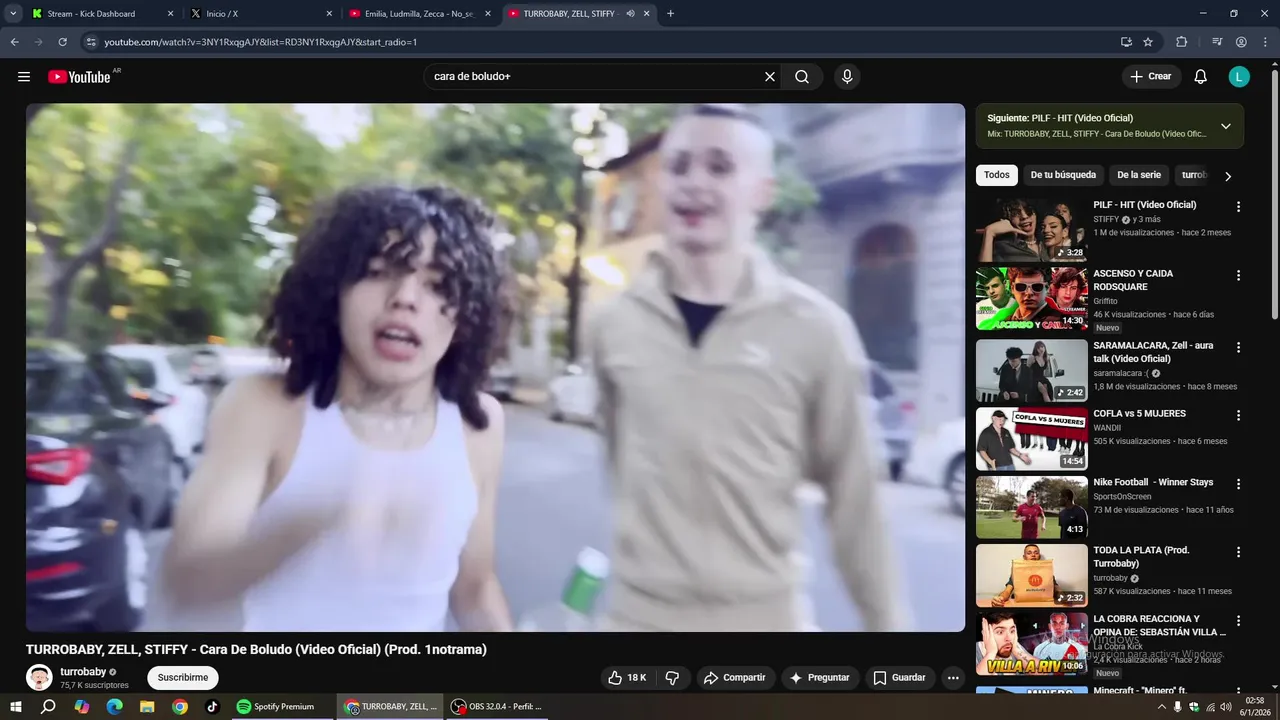The height and width of the screenshot is (720, 1280).
Task: Click Guardar to save video
Action: 900,678
